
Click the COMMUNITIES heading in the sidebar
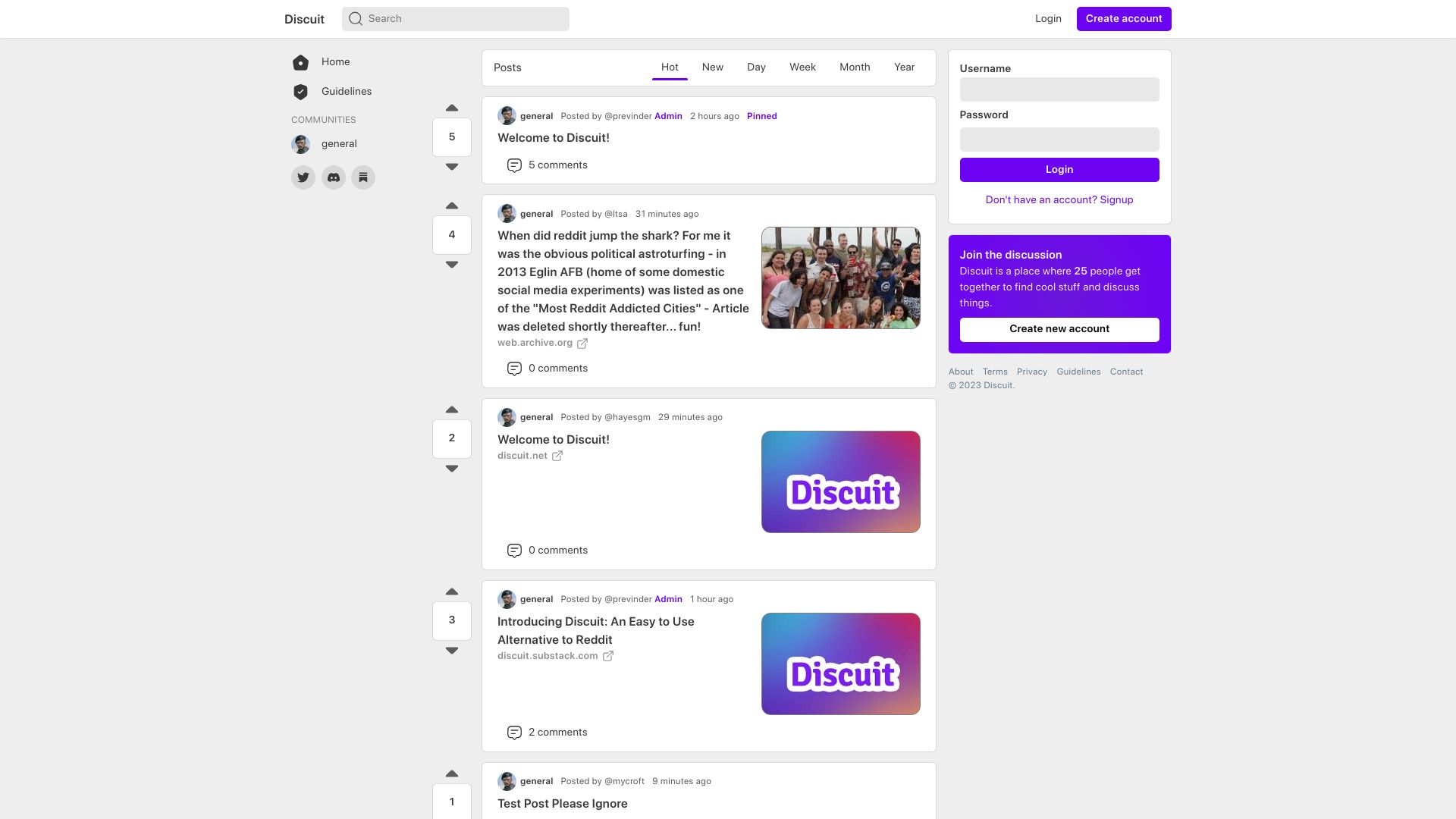pos(323,120)
